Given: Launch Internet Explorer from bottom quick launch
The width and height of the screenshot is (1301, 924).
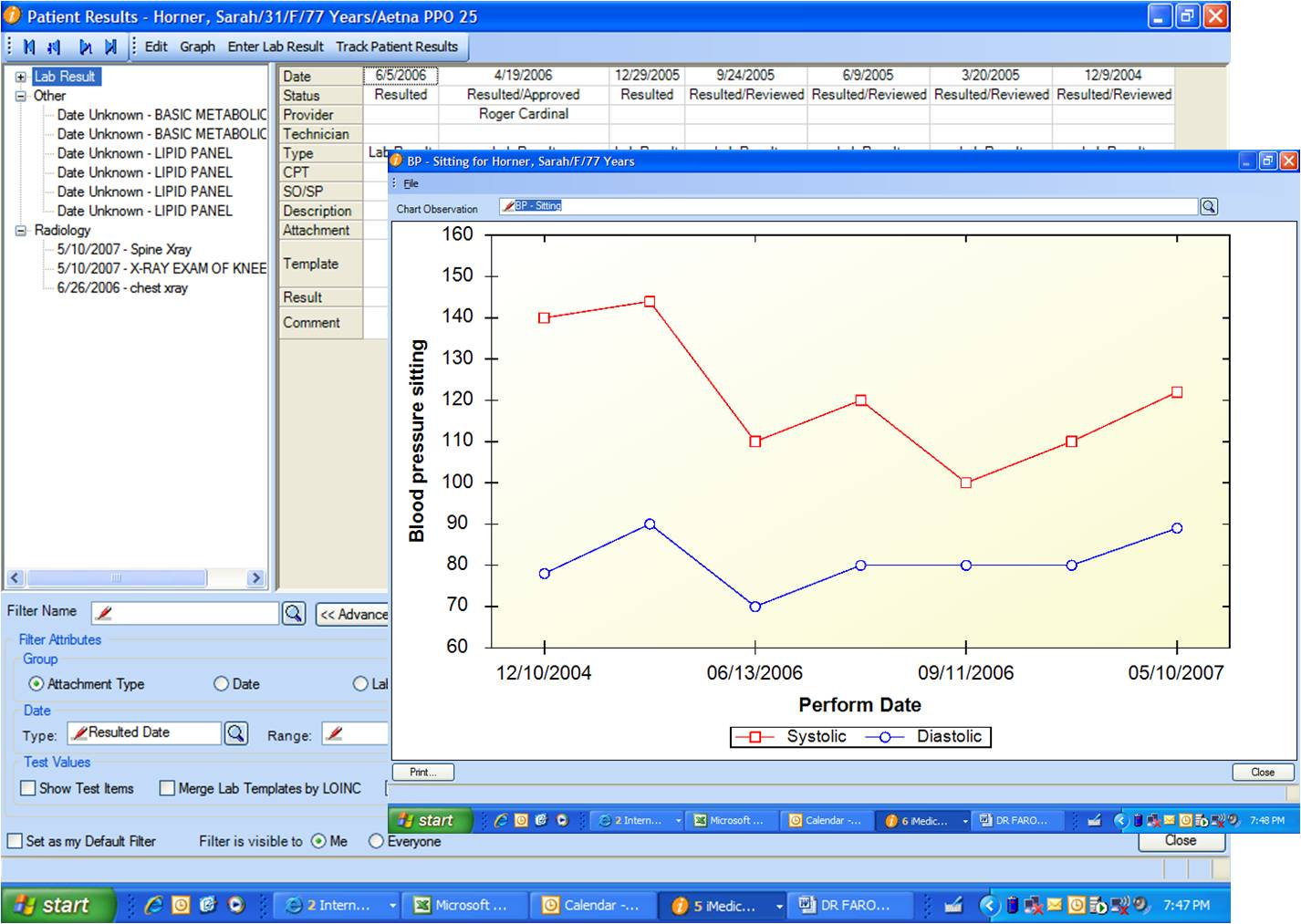Looking at the screenshot, I should pyautogui.click(x=153, y=905).
